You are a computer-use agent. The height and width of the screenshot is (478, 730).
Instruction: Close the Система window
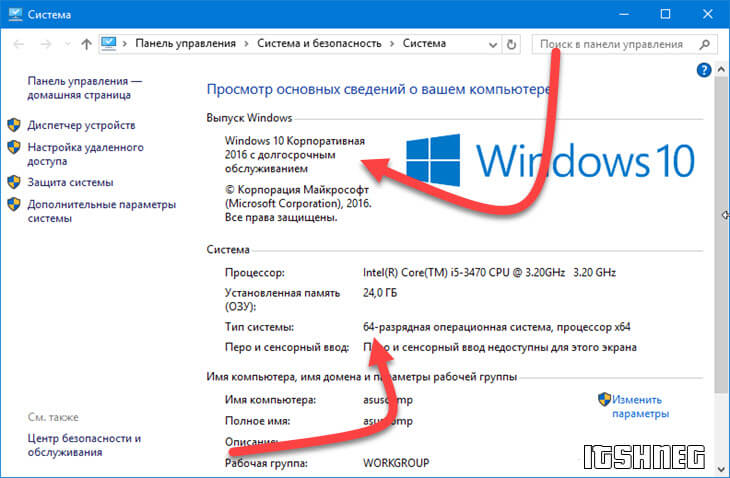pos(708,14)
